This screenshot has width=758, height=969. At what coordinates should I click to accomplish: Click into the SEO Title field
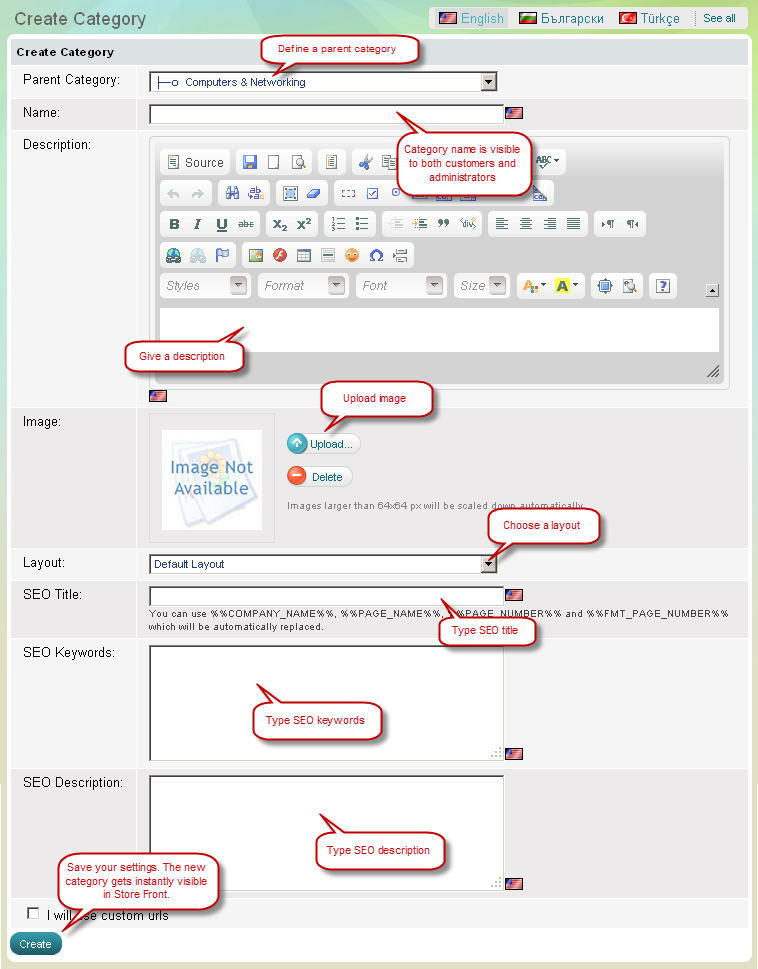coord(325,595)
